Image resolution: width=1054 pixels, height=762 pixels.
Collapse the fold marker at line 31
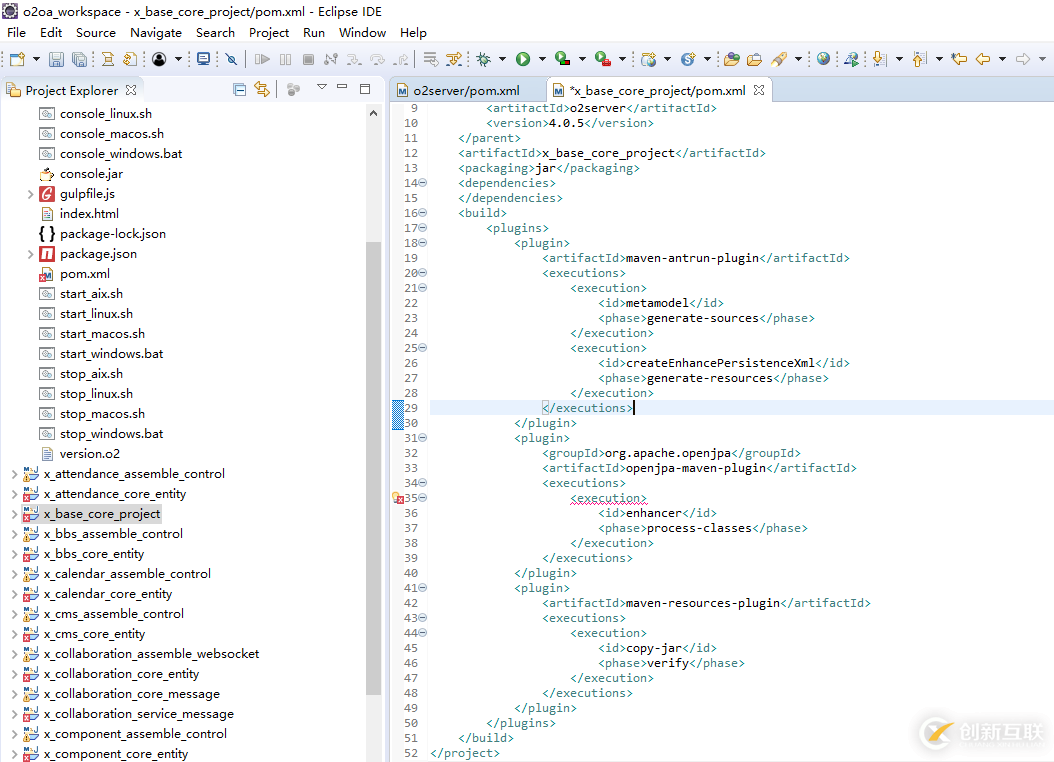423,438
